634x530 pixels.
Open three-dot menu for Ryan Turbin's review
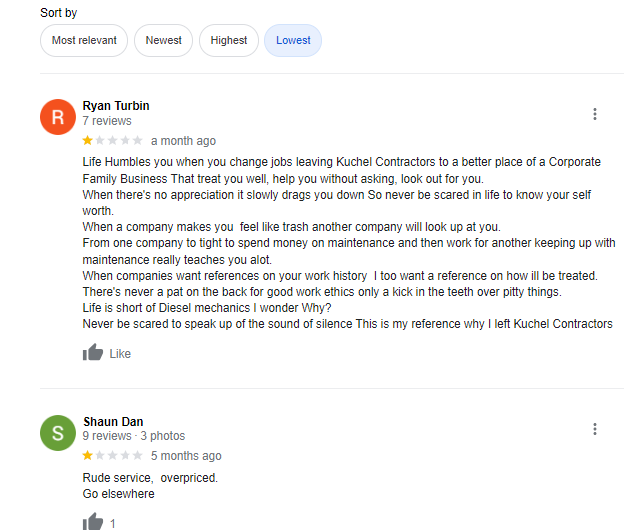pos(595,114)
